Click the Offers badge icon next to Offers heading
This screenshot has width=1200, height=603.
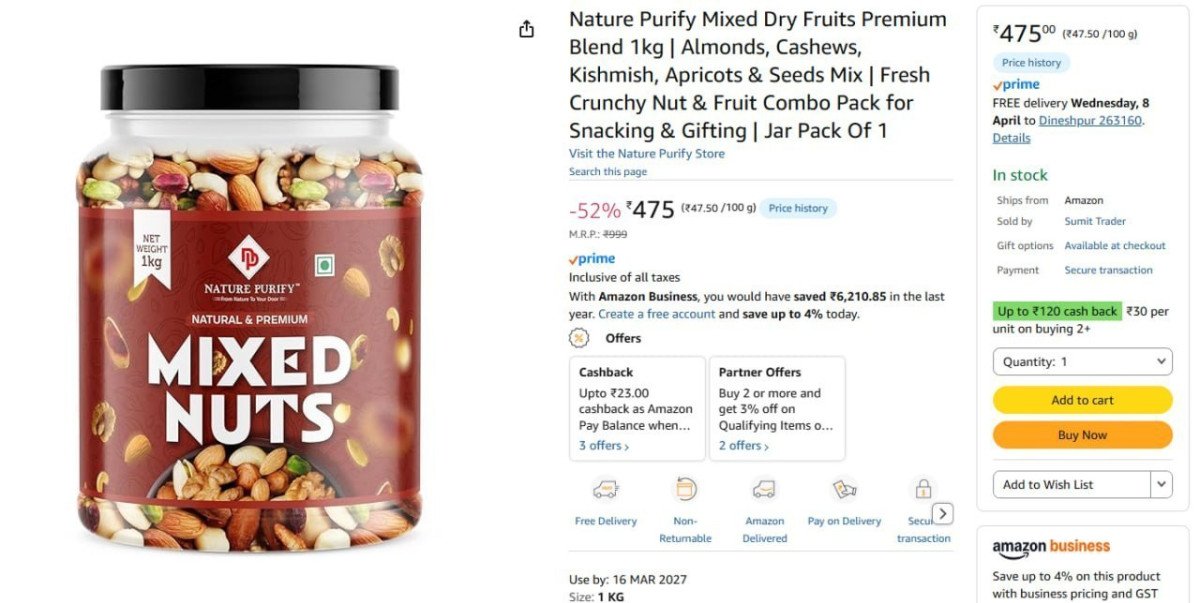point(578,338)
